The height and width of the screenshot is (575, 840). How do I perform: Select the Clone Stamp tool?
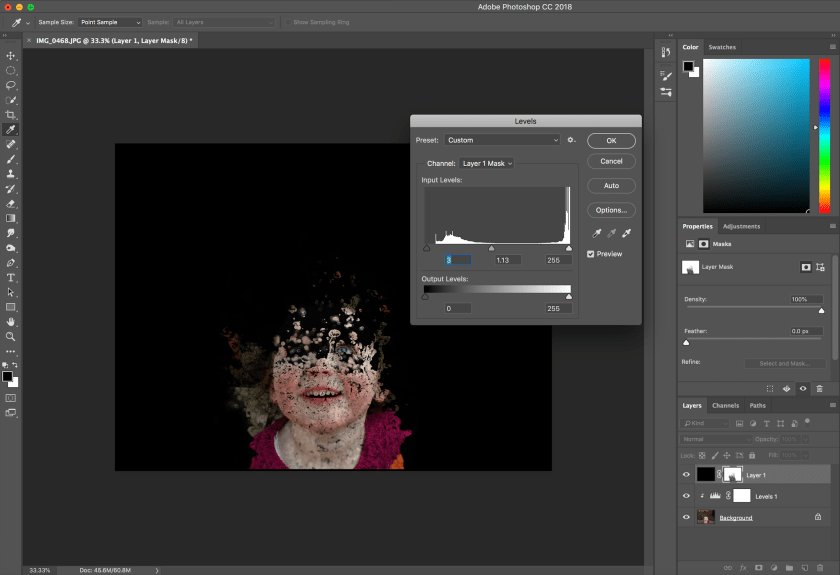(10, 174)
